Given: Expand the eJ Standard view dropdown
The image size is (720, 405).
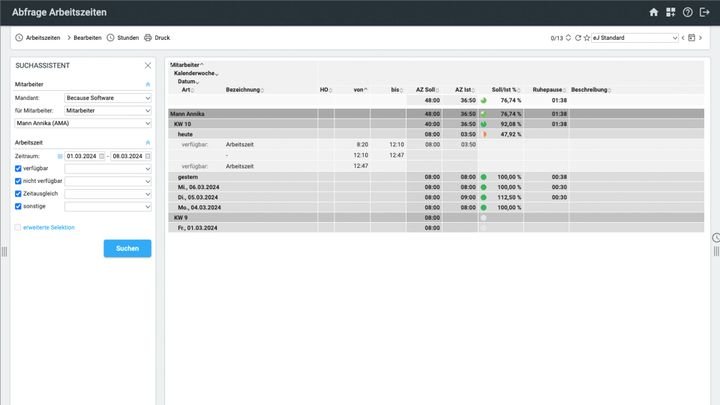Looking at the screenshot, I should click(x=635, y=38).
